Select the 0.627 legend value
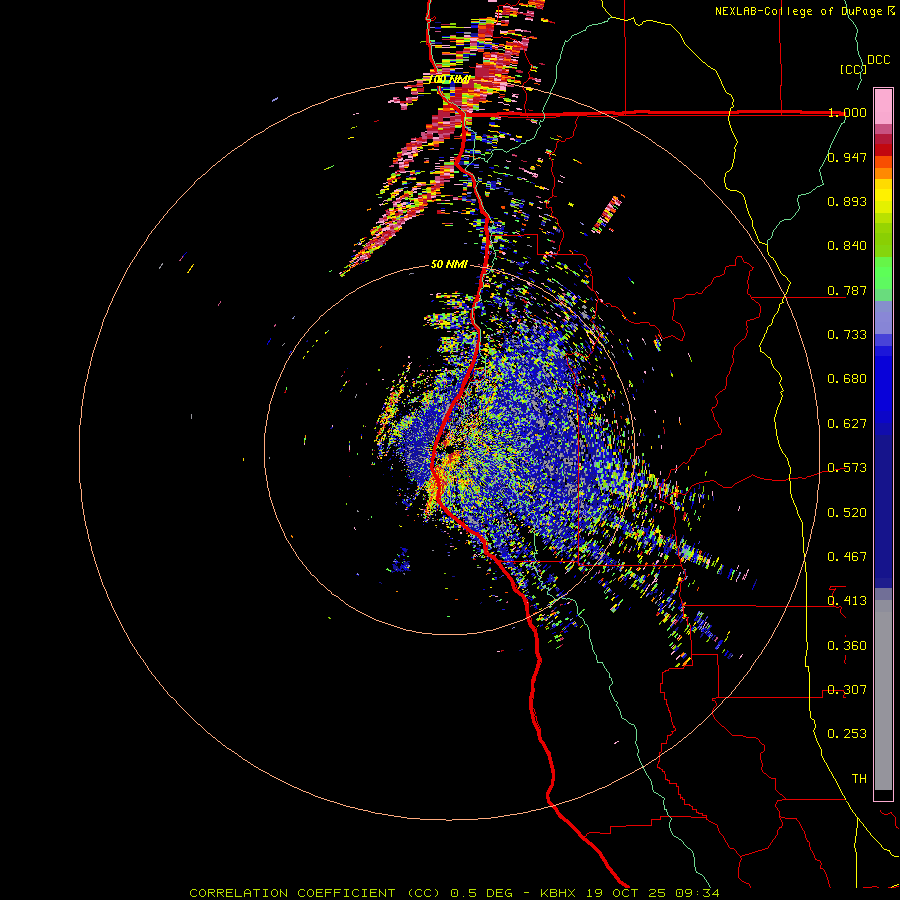 847,424
